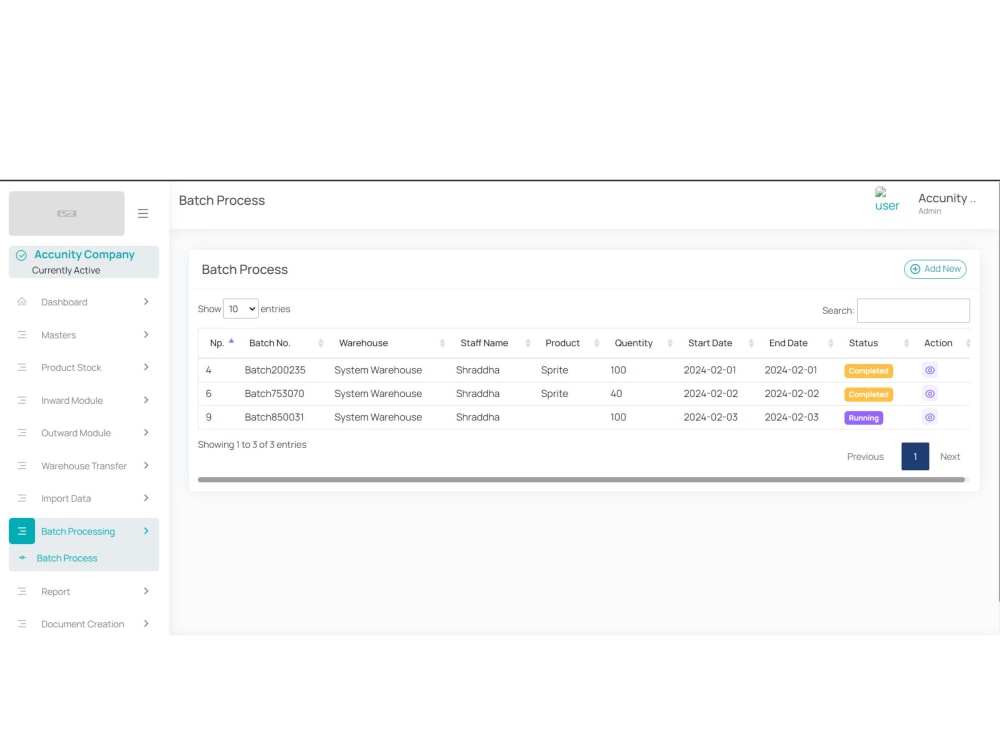Click the eye icon for Batch200235

click(929, 370)
